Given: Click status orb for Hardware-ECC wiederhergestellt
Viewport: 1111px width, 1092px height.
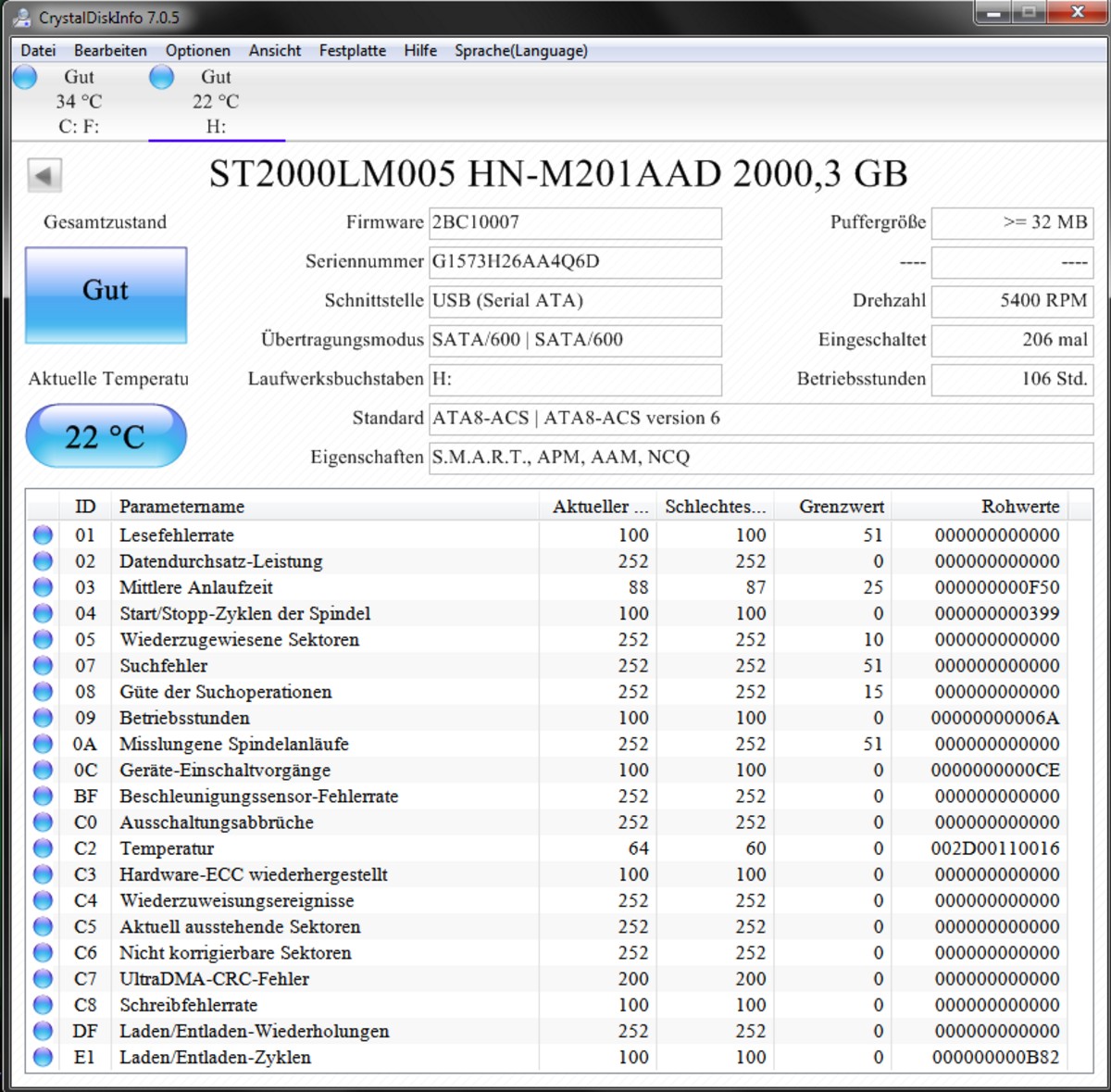Looking at the screenshot, I should (x=43, y=874).
